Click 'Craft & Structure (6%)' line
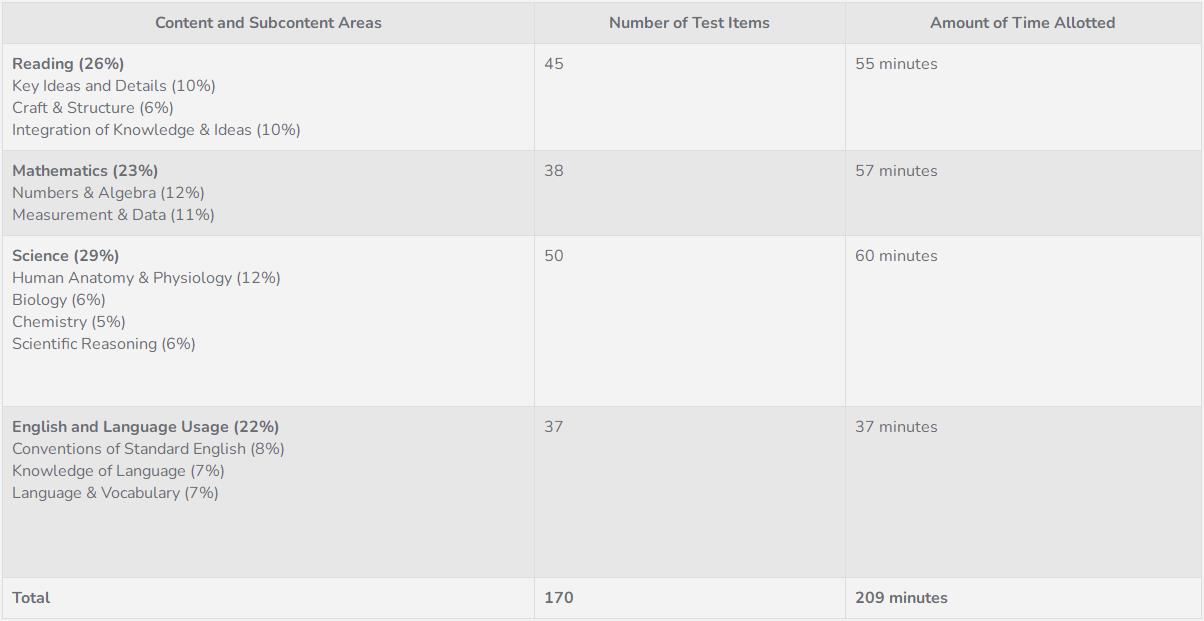 (93, 108)
